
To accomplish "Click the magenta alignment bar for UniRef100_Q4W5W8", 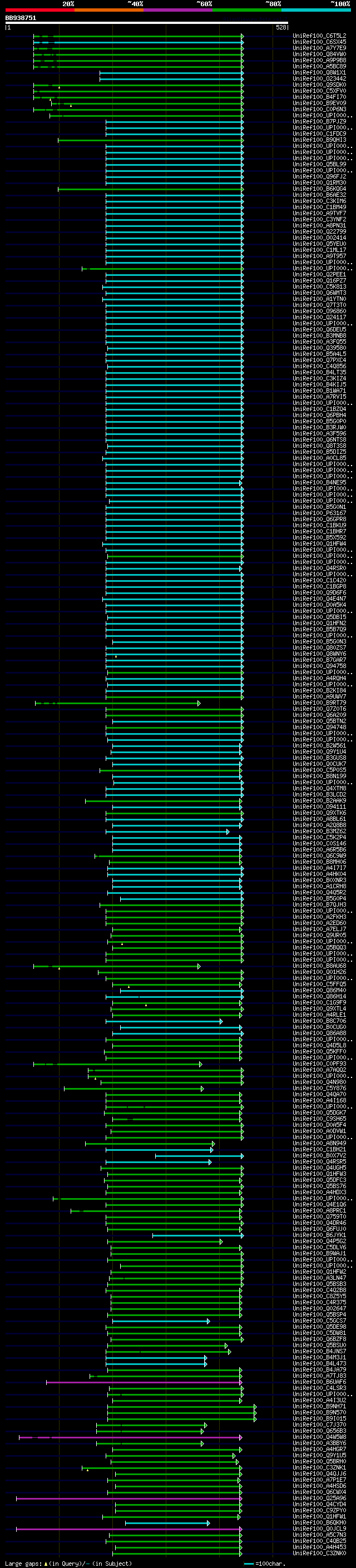I will pos(131,1438).
